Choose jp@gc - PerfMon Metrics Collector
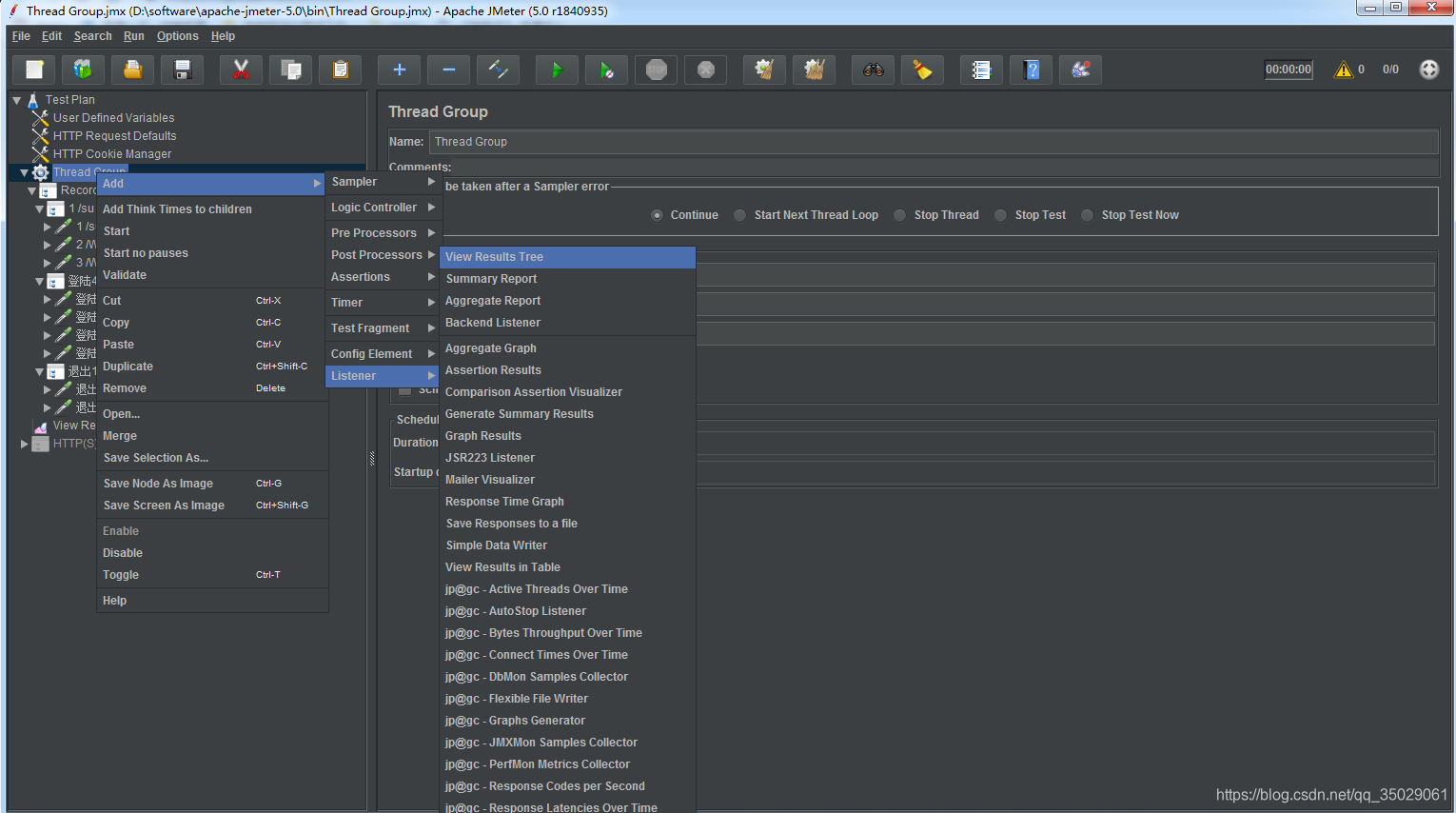 point(567,764)
